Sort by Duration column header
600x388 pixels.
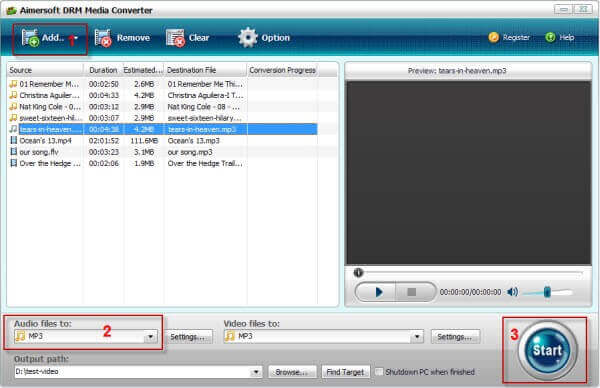coord(103,70)
